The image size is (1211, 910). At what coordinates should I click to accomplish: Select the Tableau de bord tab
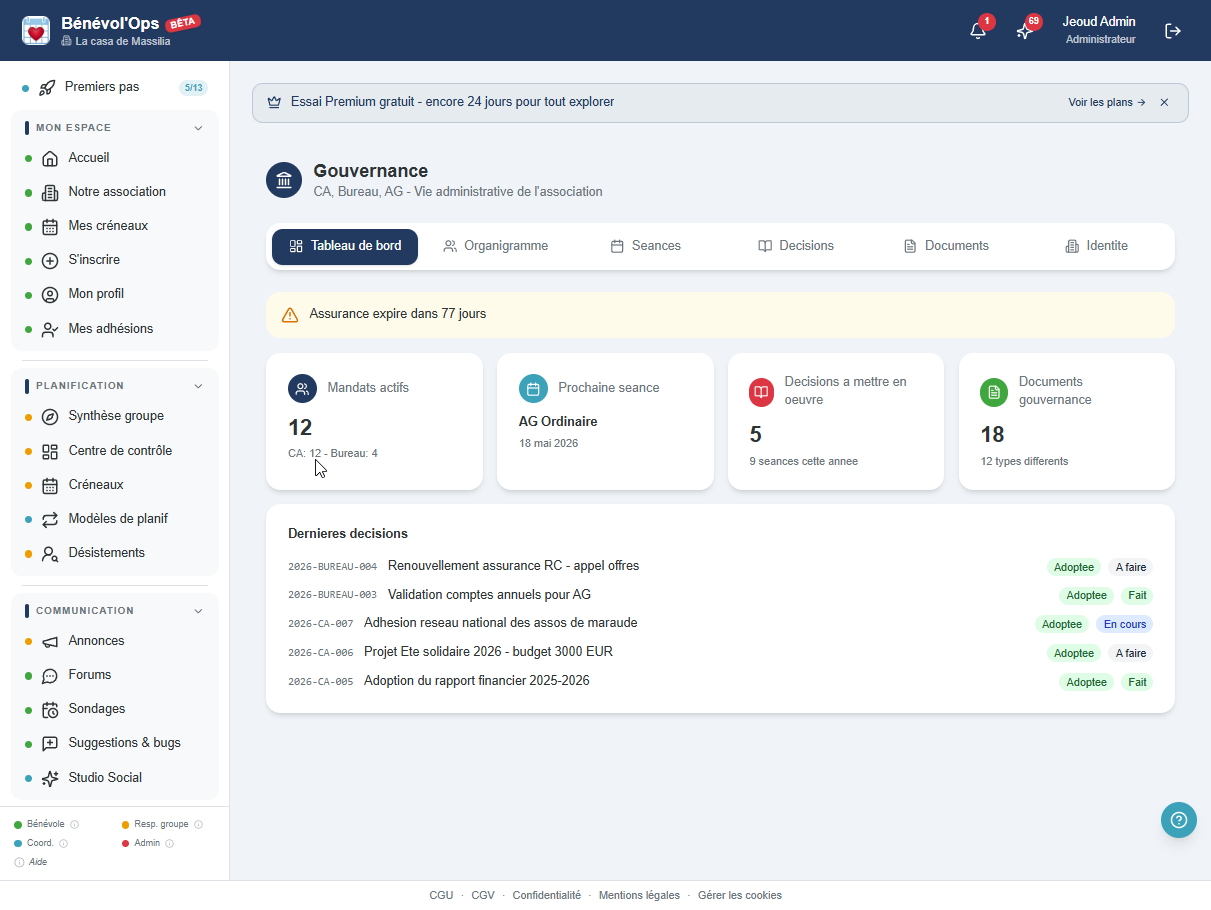[345, 246]
